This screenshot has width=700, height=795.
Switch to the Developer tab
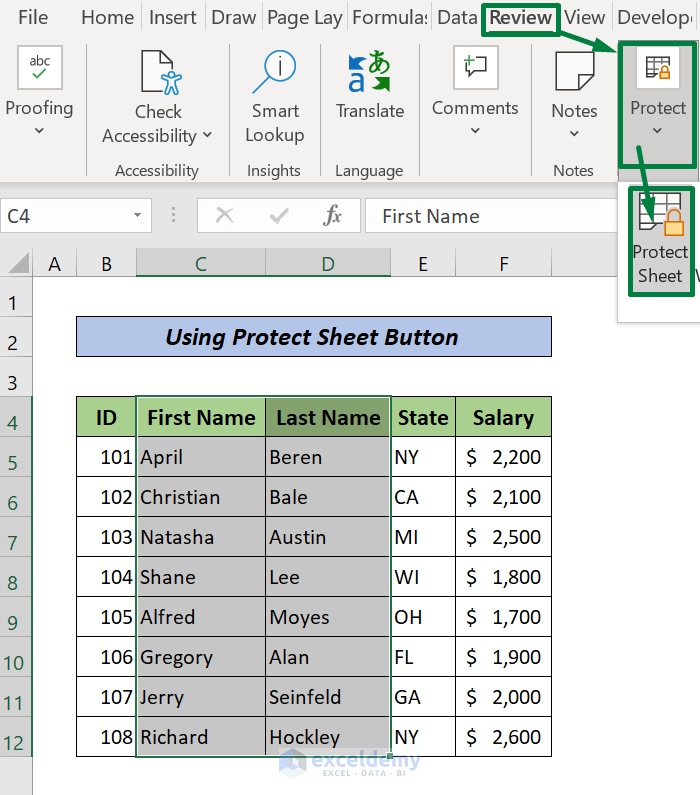pos(654,17)
